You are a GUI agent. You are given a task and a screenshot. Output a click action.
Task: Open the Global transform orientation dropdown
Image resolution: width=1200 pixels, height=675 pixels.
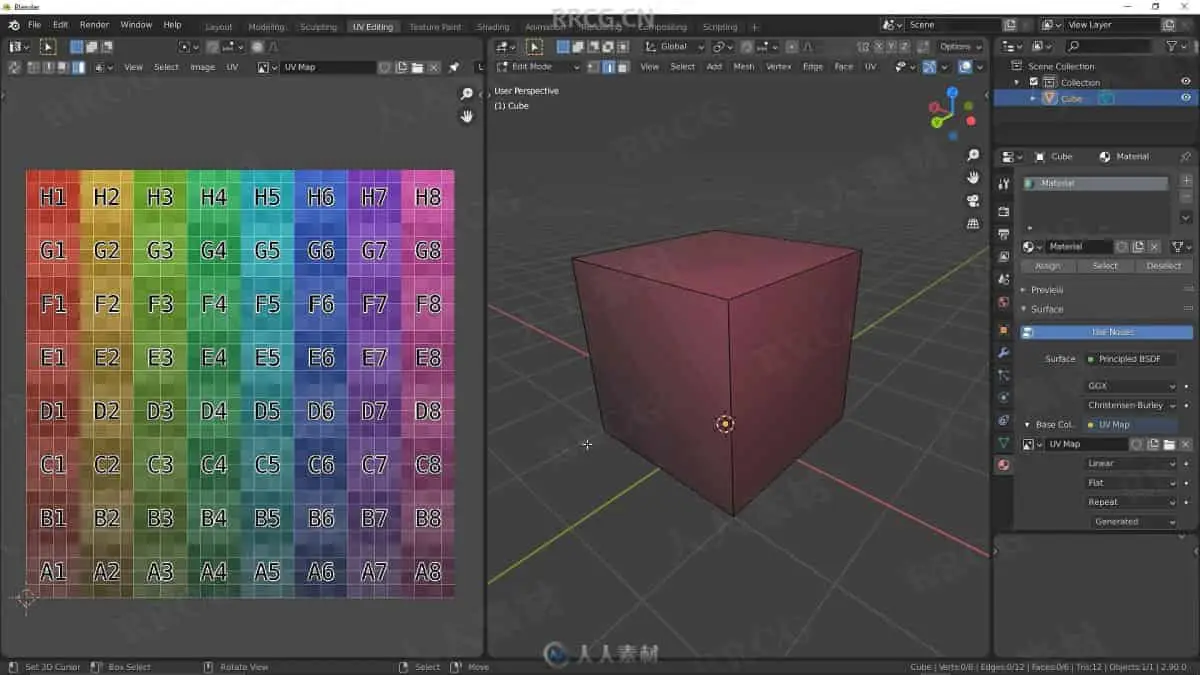coord(675,46)
